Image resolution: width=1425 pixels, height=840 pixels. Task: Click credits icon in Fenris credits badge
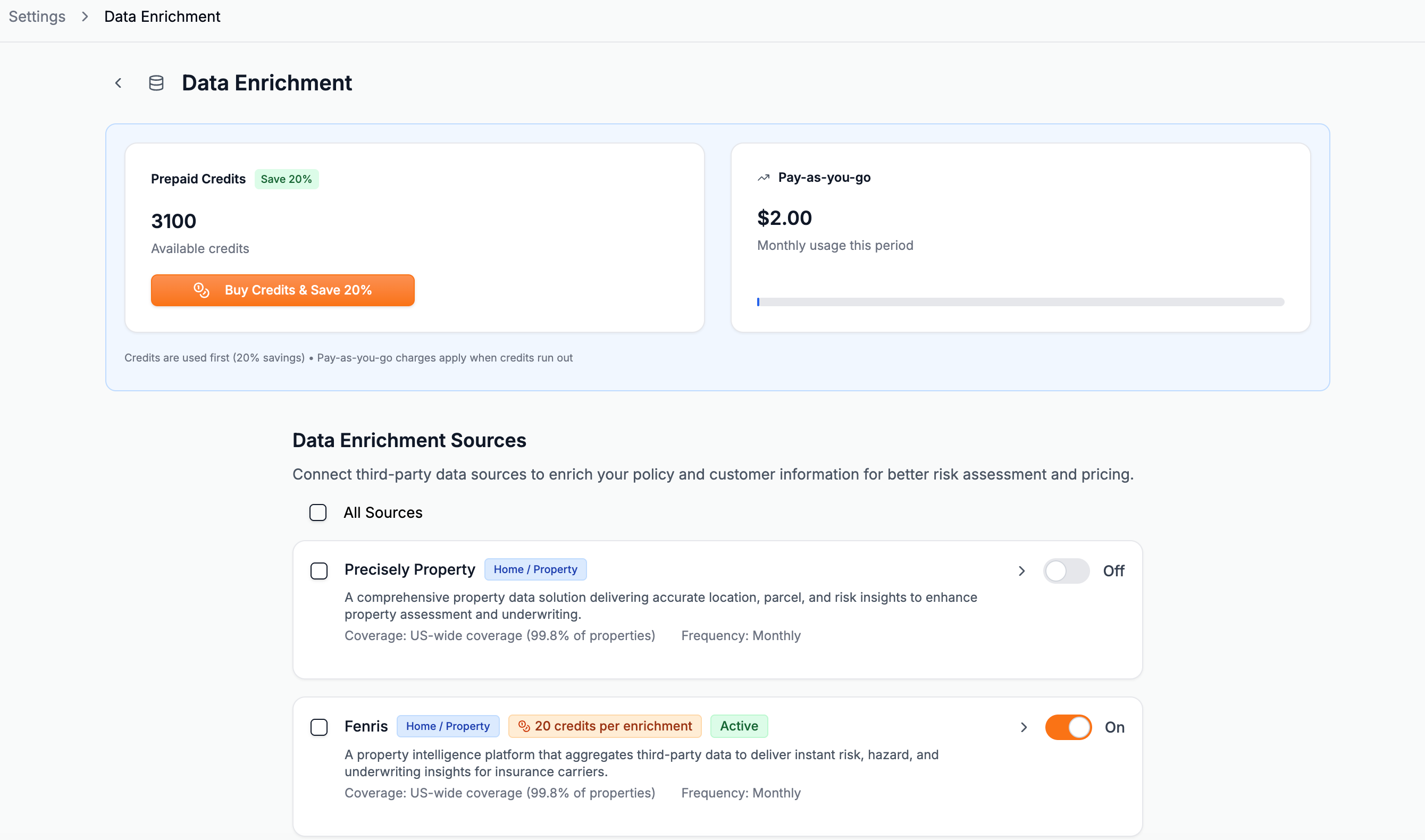[524, 726]
